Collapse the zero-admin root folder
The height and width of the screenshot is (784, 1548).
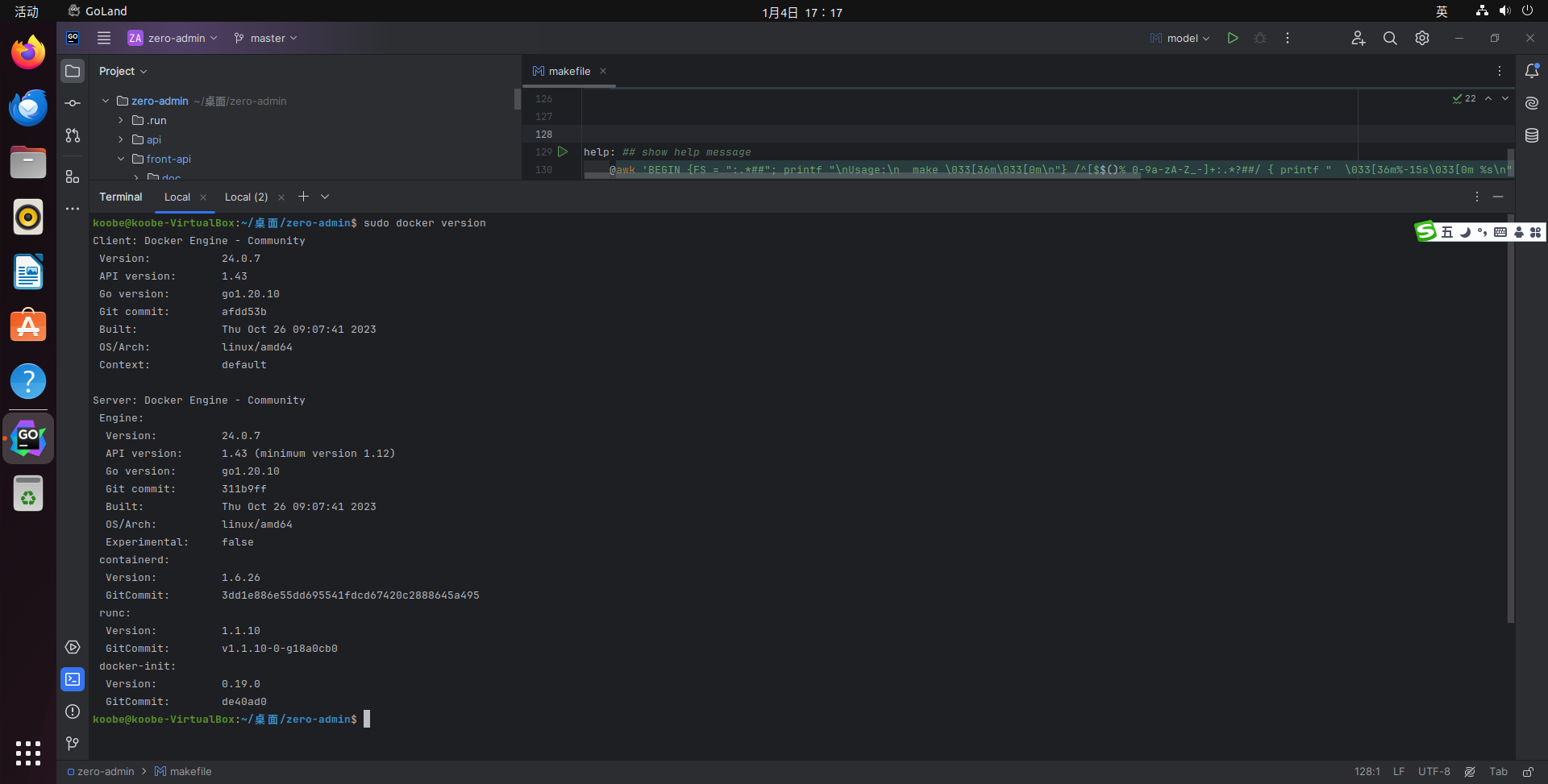tap(106, 101)
